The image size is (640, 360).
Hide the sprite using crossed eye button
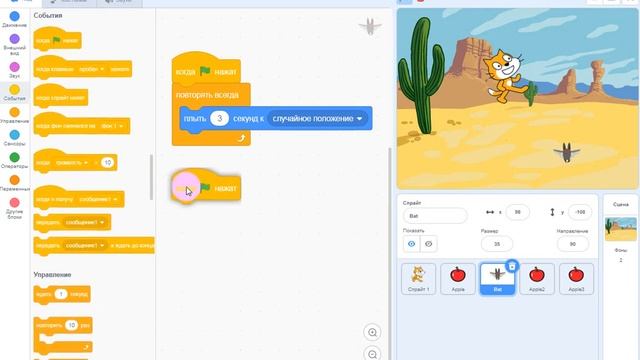pyautogui.click(x=428, y=244)
